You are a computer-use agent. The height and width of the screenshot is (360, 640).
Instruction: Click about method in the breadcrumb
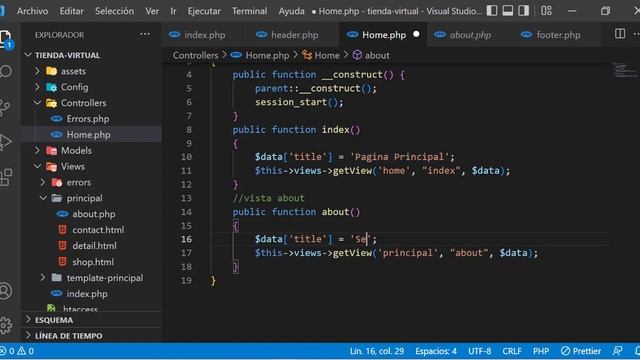377,55
